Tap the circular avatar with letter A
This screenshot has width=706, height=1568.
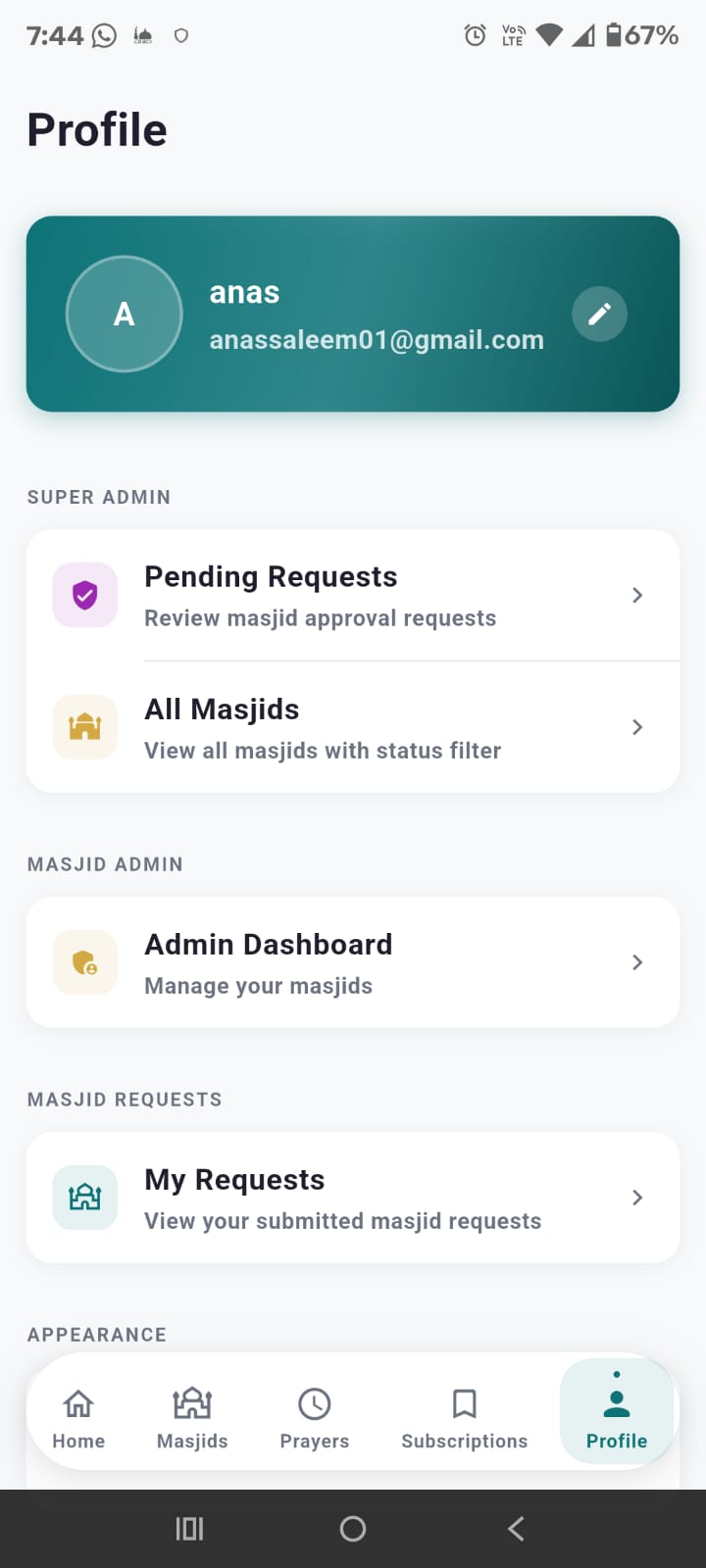click(x=125, y=314)
